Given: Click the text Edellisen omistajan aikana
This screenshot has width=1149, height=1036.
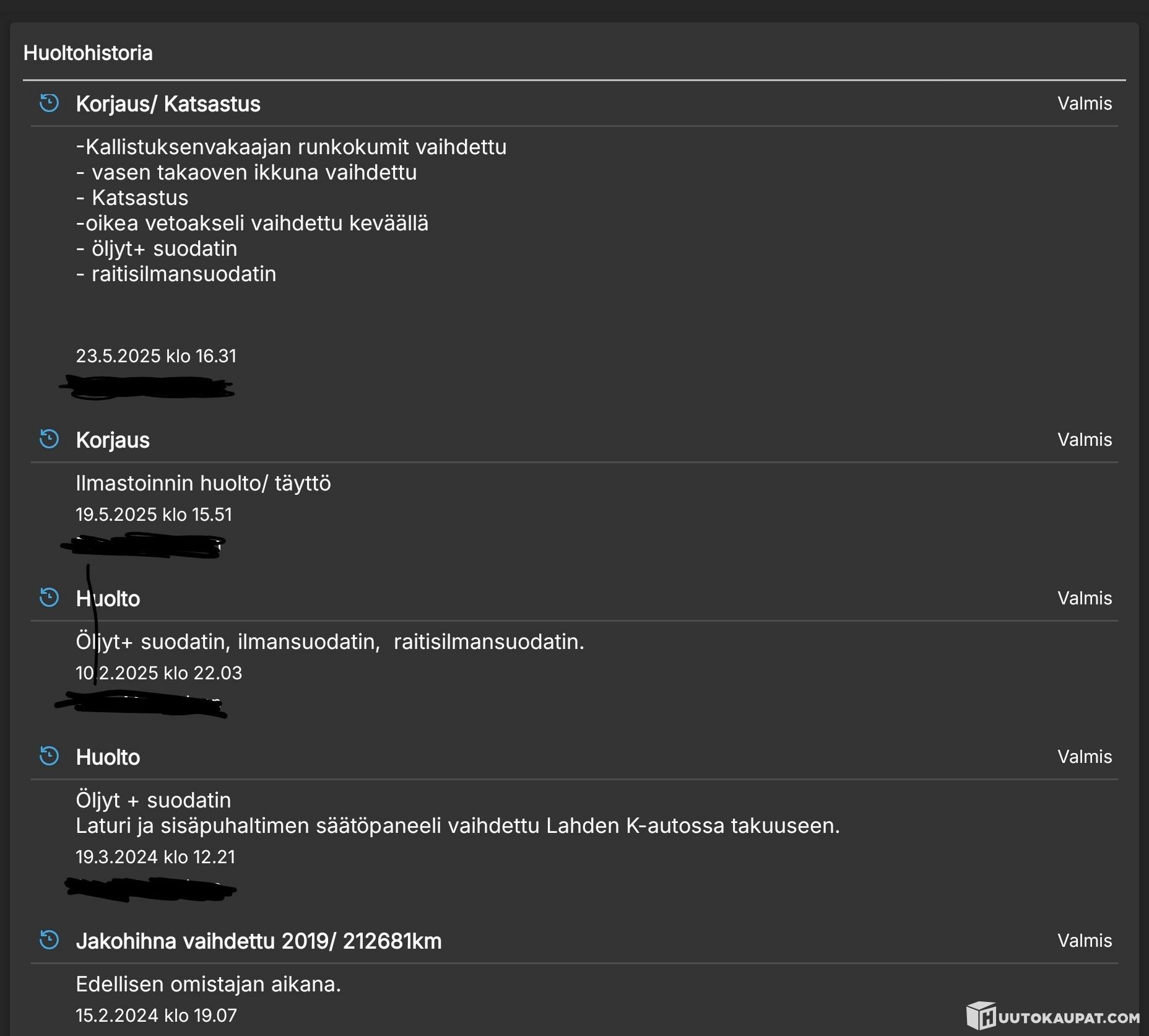Looking at the screenshot, I should [208, 984].
